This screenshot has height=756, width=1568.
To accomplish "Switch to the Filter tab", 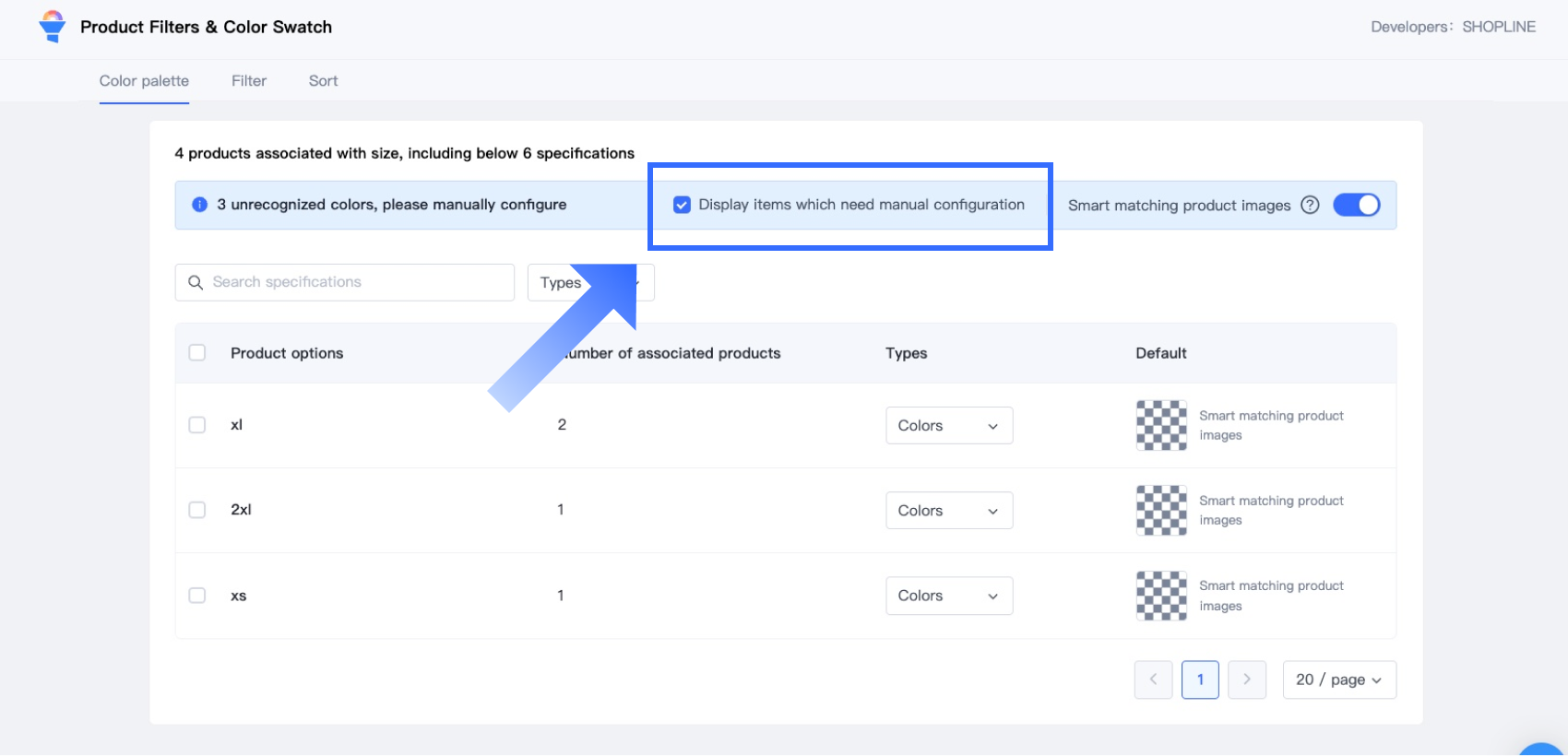I will click(x=249, y=81).
